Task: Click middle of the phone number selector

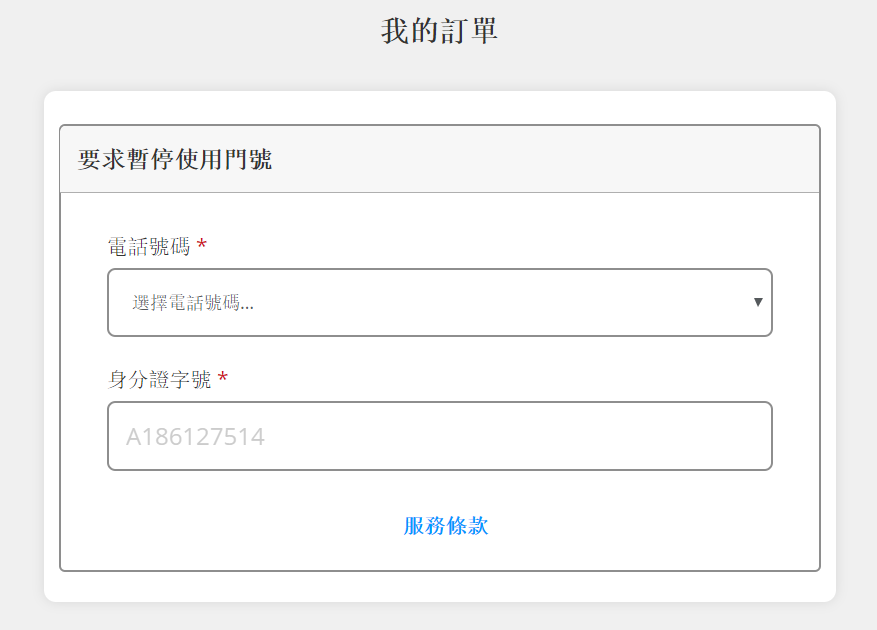Action: point(440,302)
